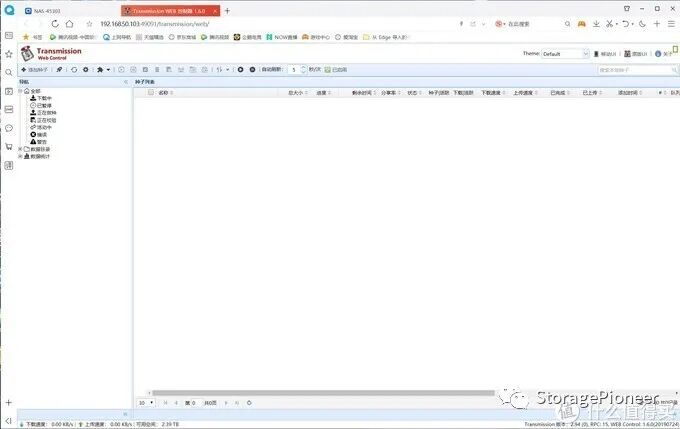Click the reload torrent list icon
680x429 pixels.
[x=74, y=69]
